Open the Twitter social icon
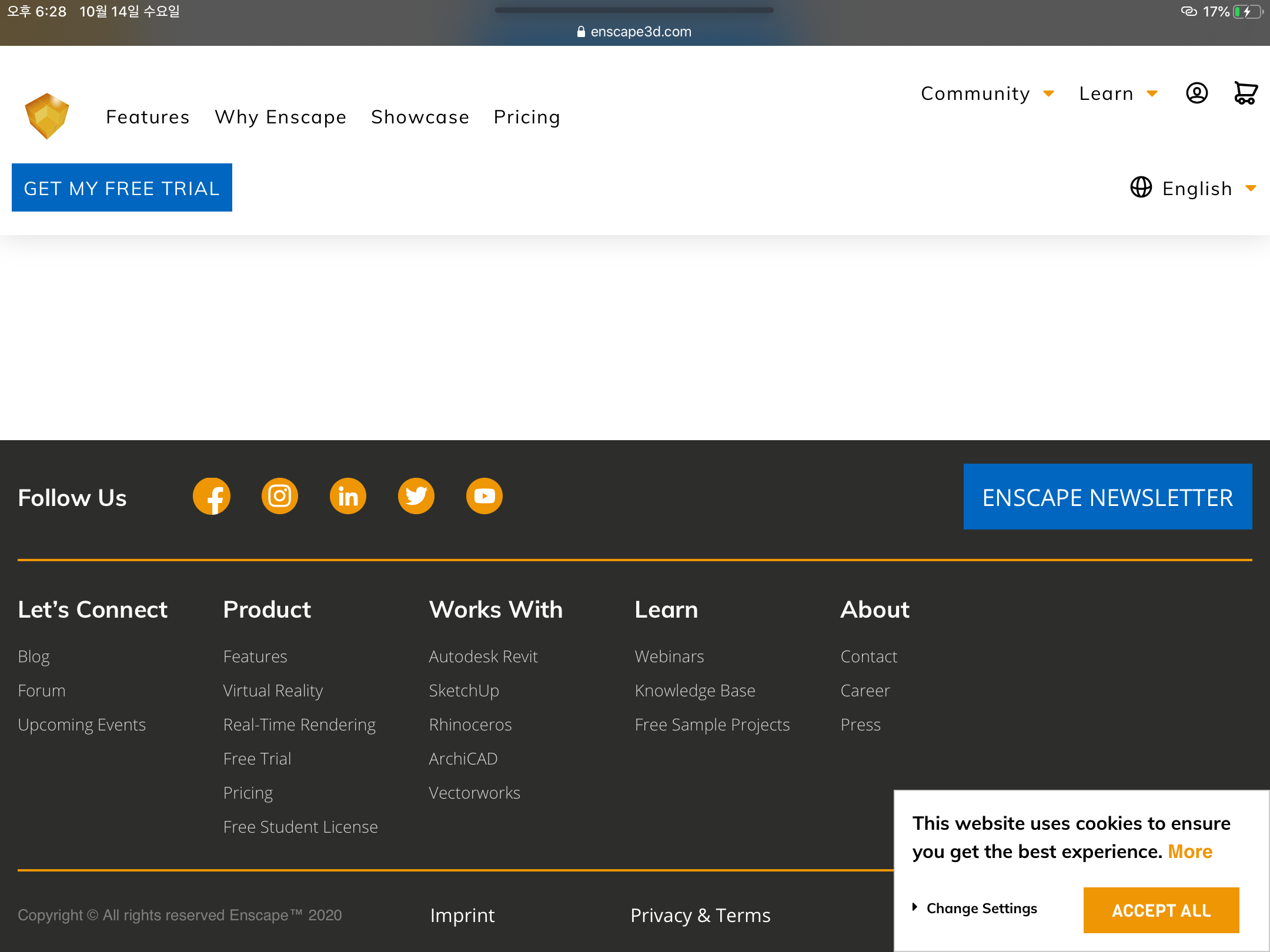Viewport: 1270px width, 952px height. coord(416,497)
